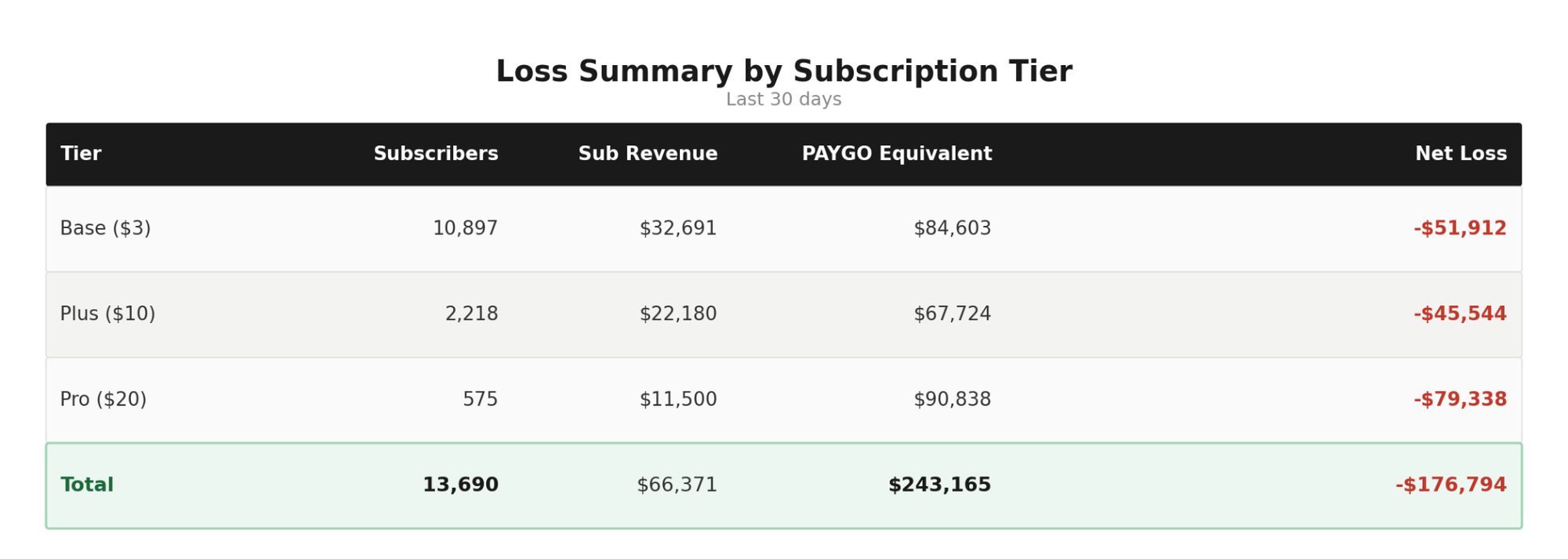Click the PAYGO Equivalent column header
This screenshot has width=1568, height=559.
896,154
